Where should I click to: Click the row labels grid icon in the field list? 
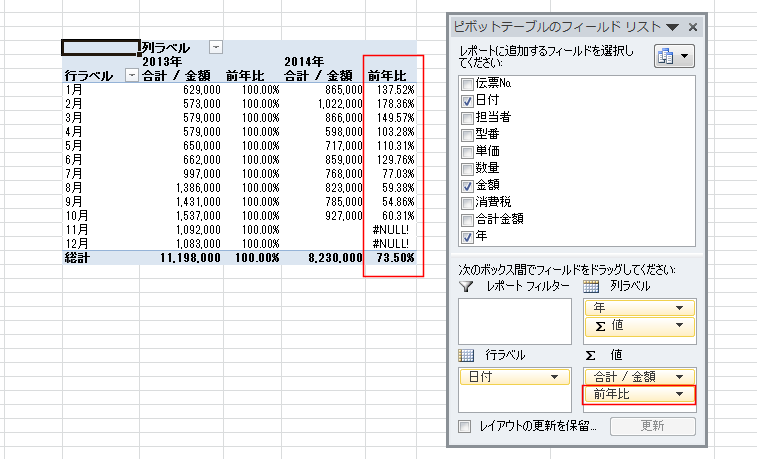(466, 356)
